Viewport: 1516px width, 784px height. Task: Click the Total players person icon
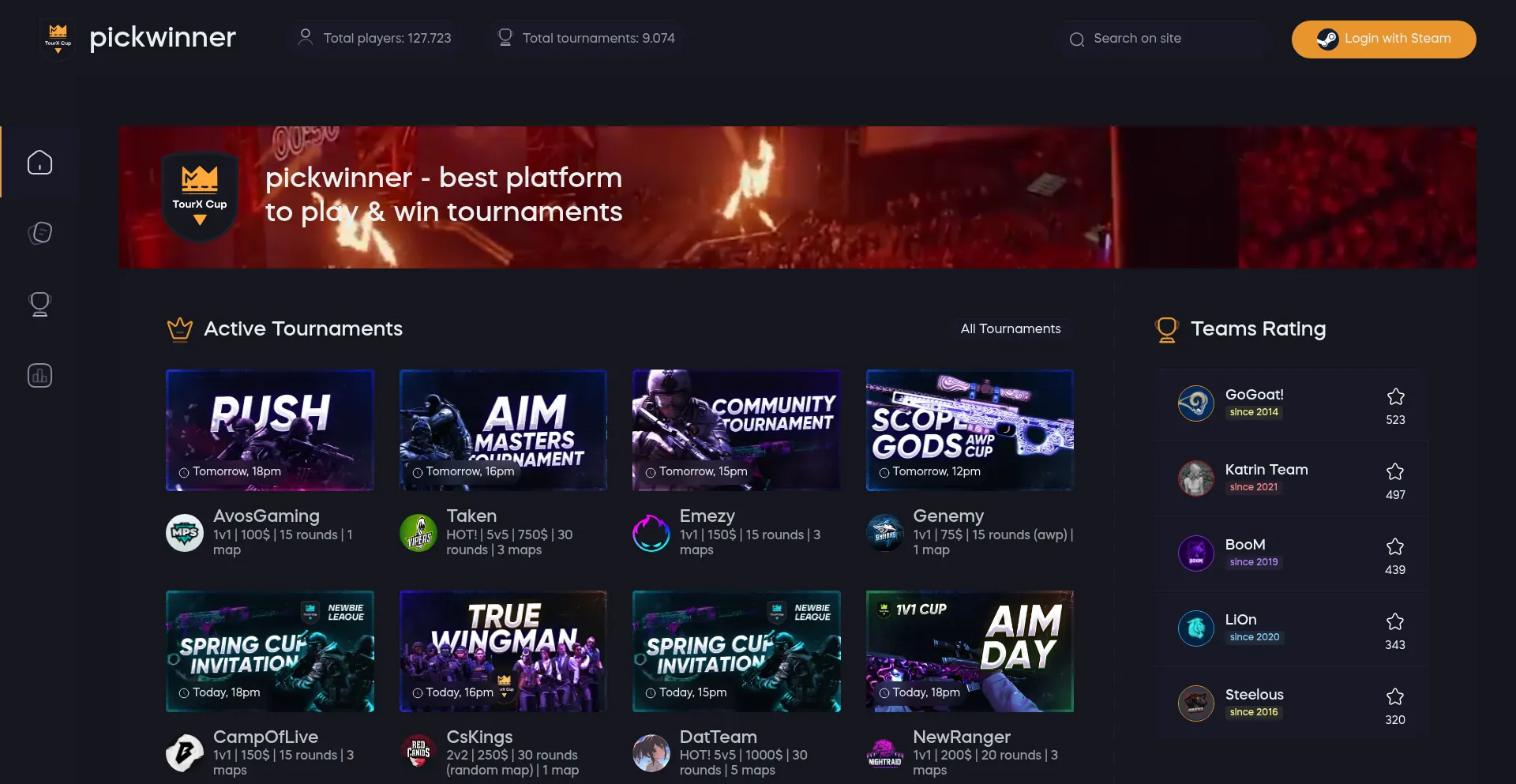306,37
